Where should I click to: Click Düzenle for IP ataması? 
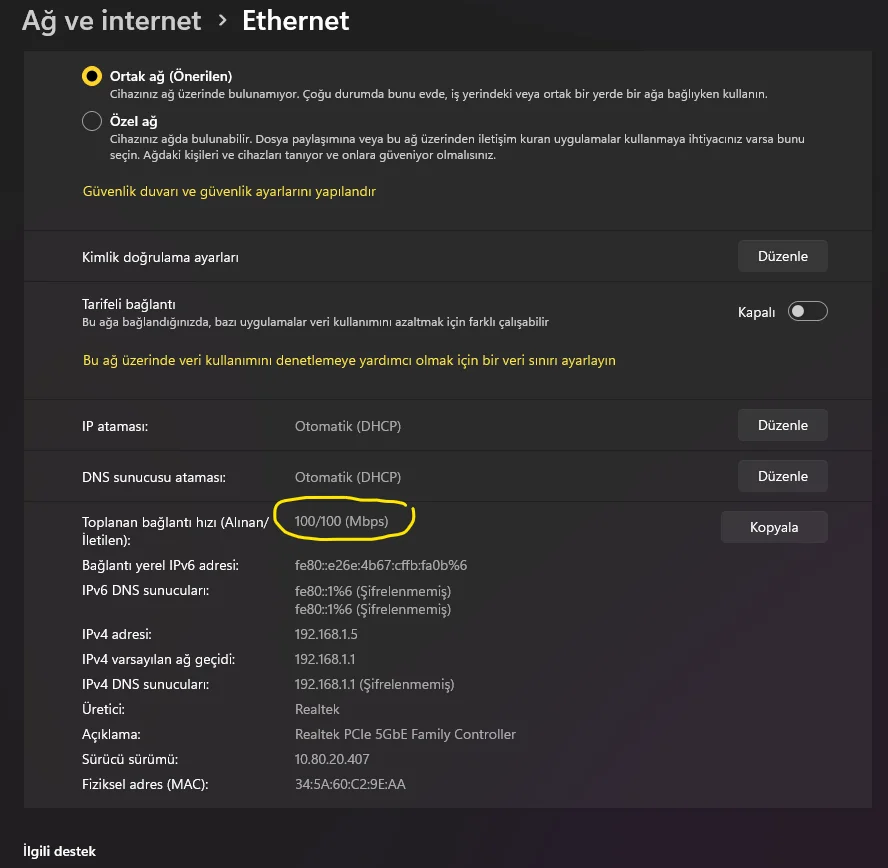pyautogui.click(x=783, y=425)
